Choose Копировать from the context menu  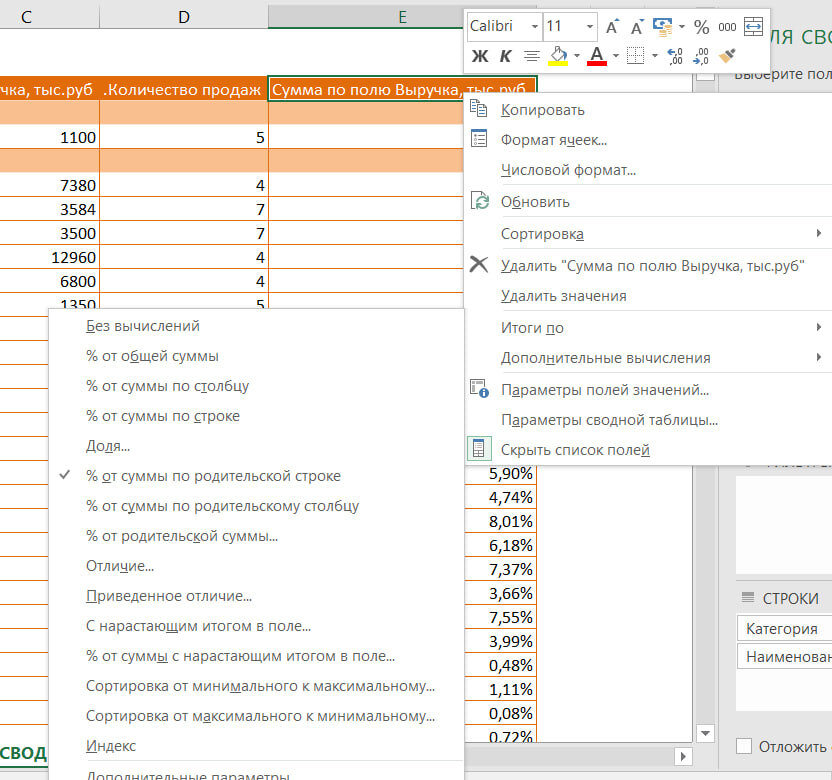coord(543,110)
